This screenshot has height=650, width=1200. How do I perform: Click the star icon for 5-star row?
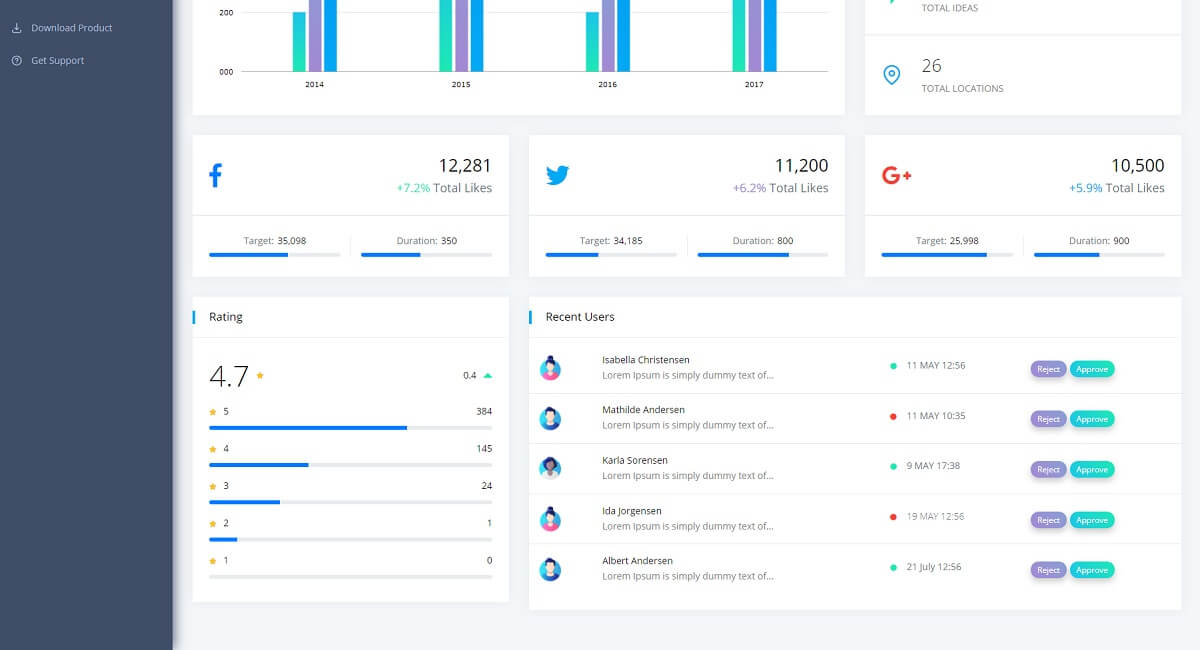click(x=213, y=412)
